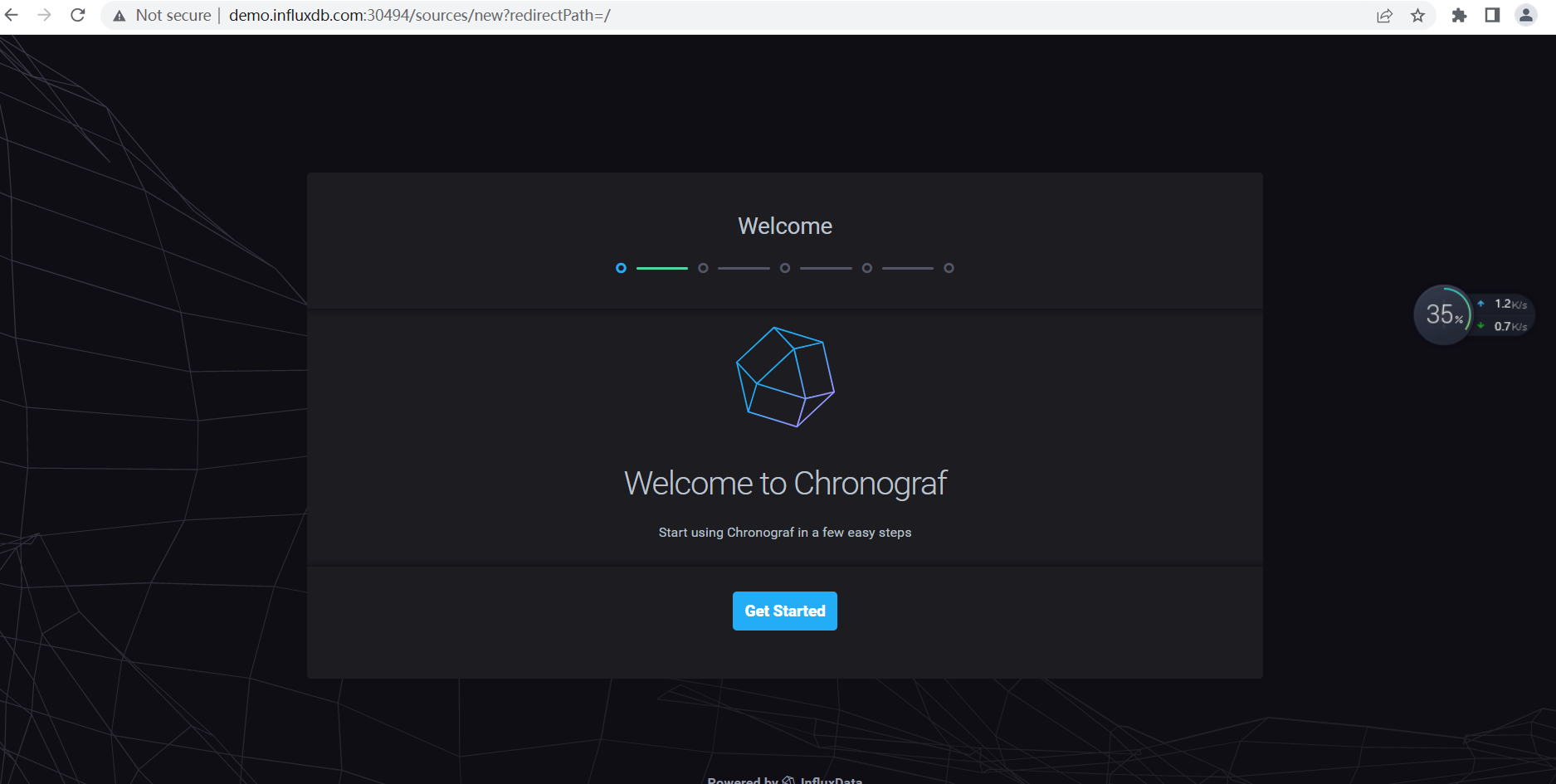Screen dimensions: 1556x784
Task: Click the Chronograf cube logo
Action: point(785,377)
